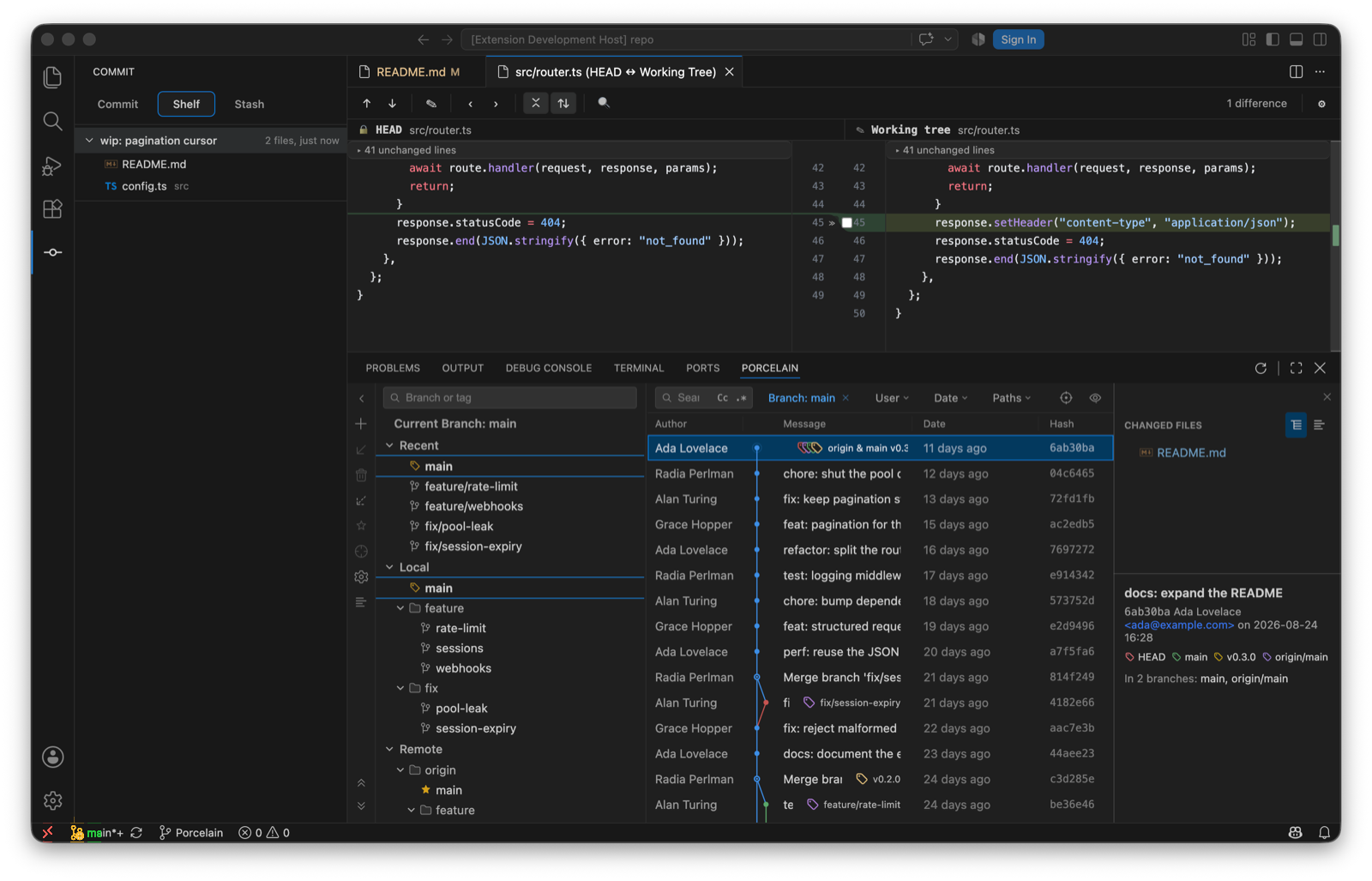The width and height of the screenshot is (1372, 881).
Task: Click the magnifier icon in diff toolbar
Action: [604, 103]
